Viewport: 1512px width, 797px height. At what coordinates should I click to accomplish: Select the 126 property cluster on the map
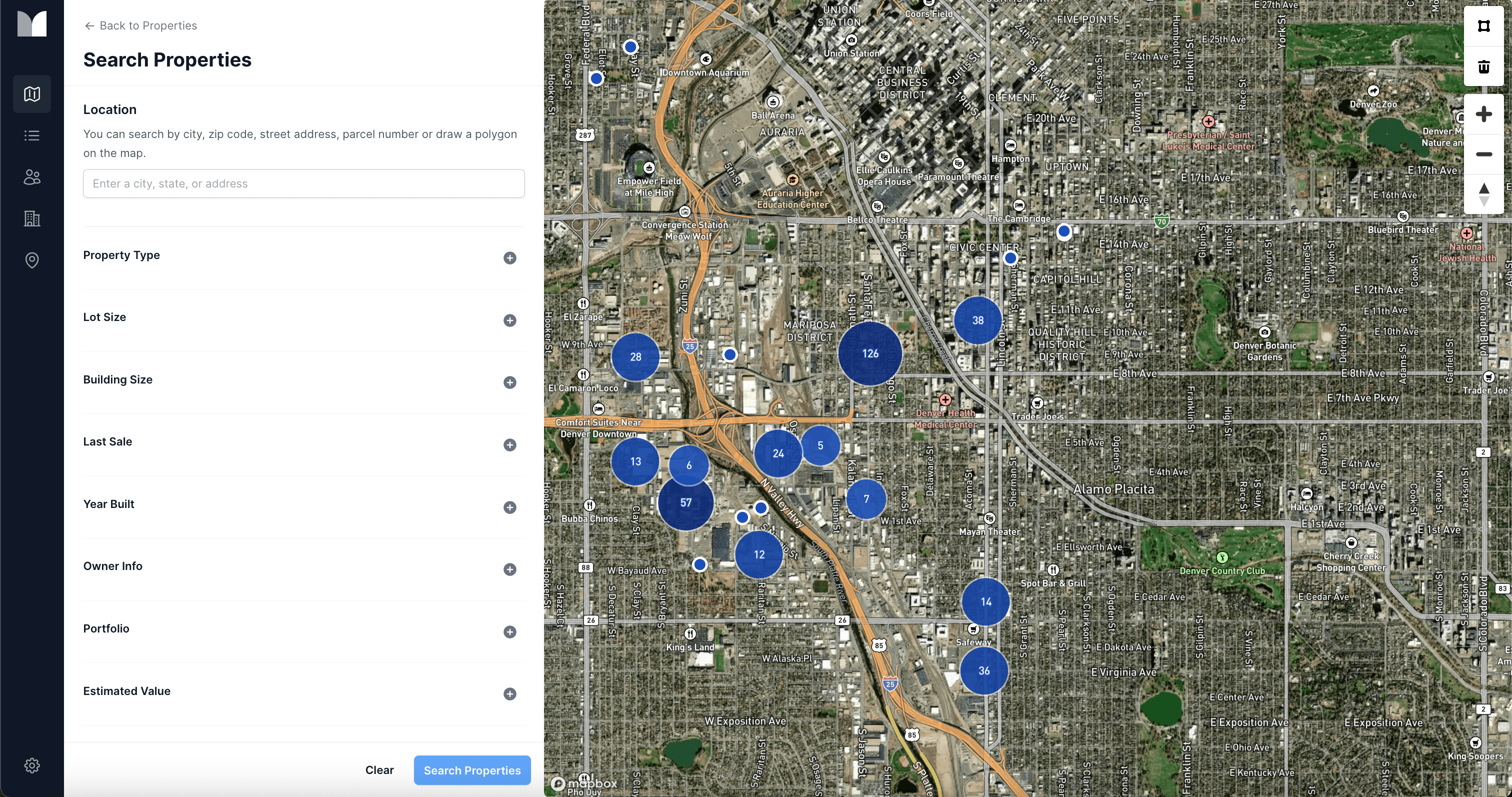click(x=869, y=353)
